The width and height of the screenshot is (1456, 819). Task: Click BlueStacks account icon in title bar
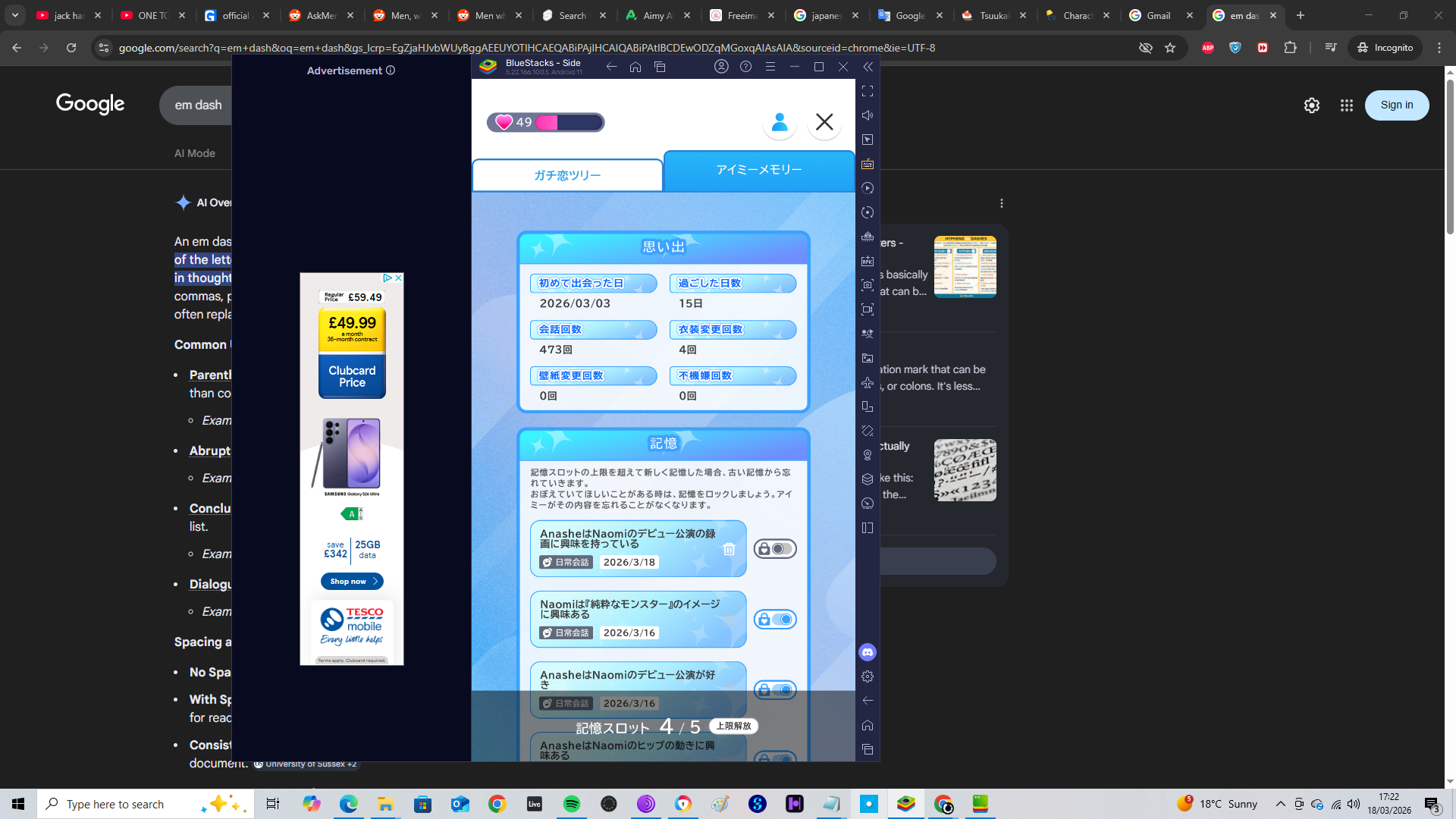(721, 67)
